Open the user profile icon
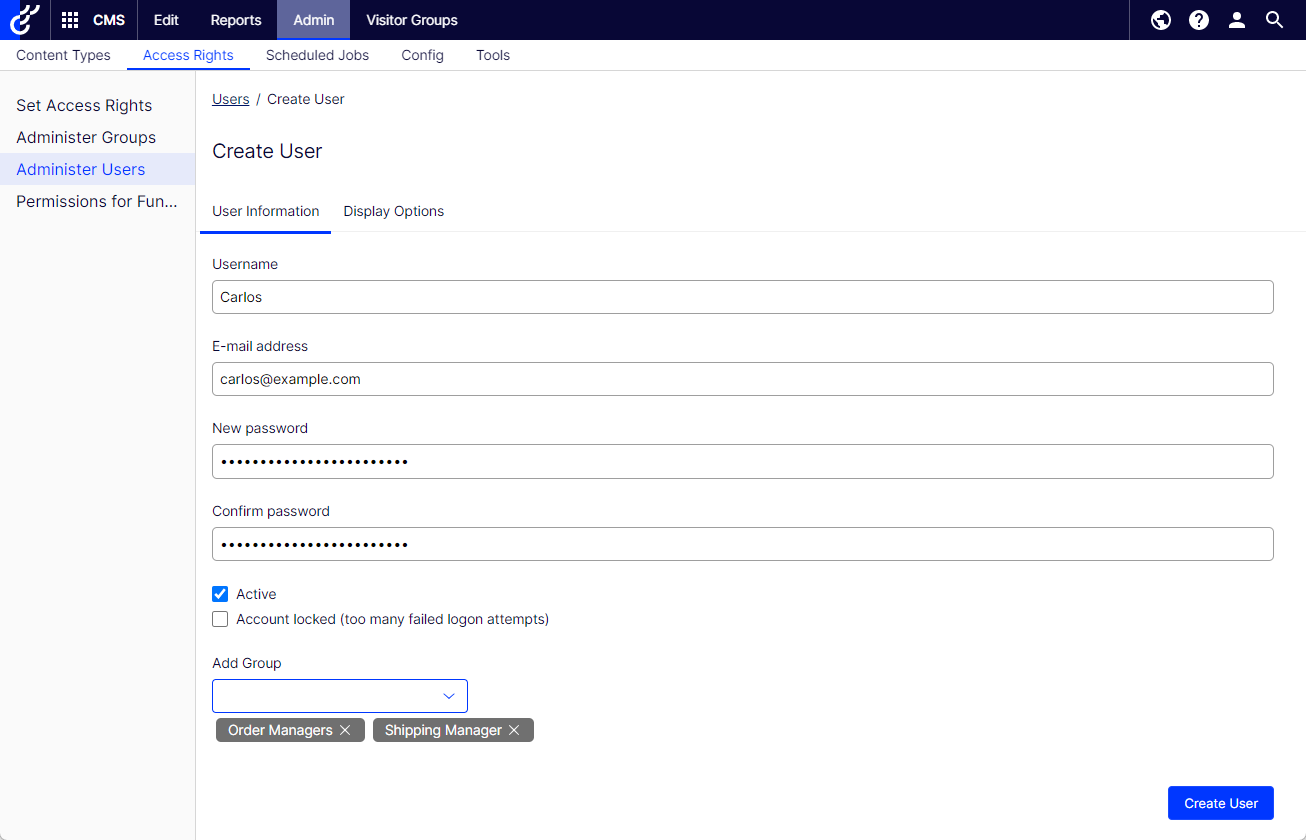Image resolution: width=1306 pixels, height=840 pixels. point(1237,19)
